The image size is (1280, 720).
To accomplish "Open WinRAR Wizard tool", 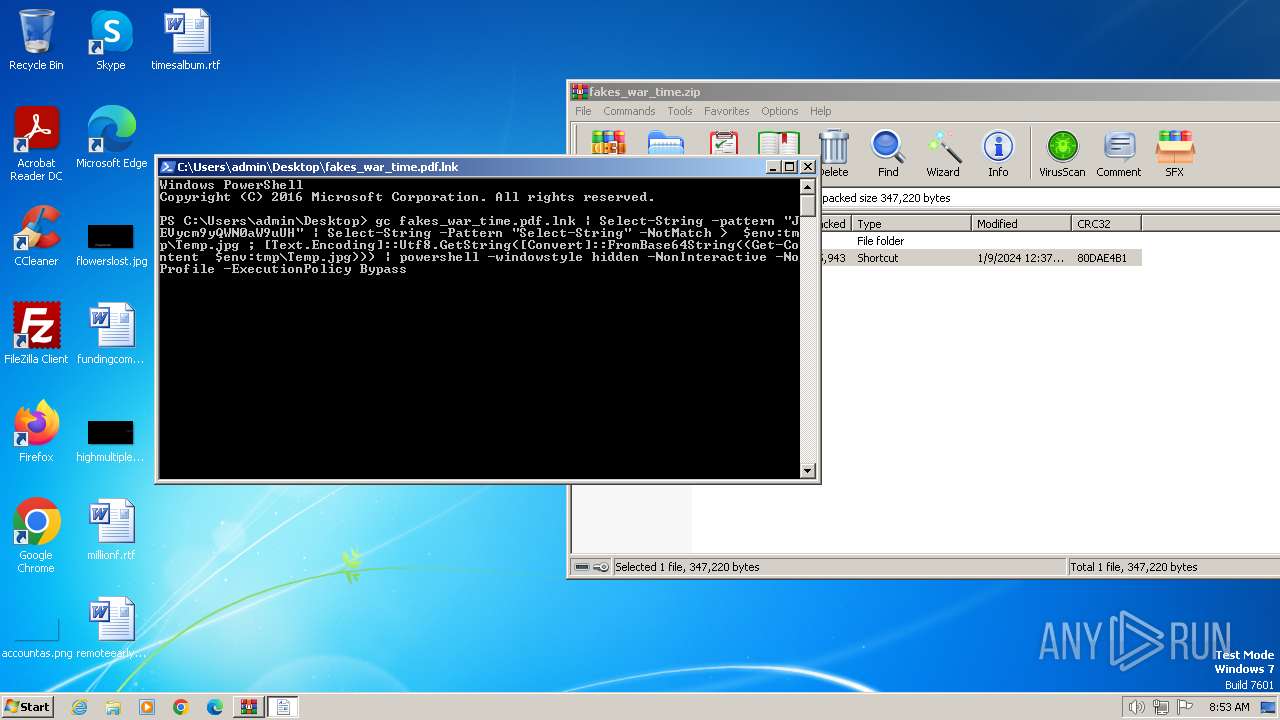I will click(942, 154).
